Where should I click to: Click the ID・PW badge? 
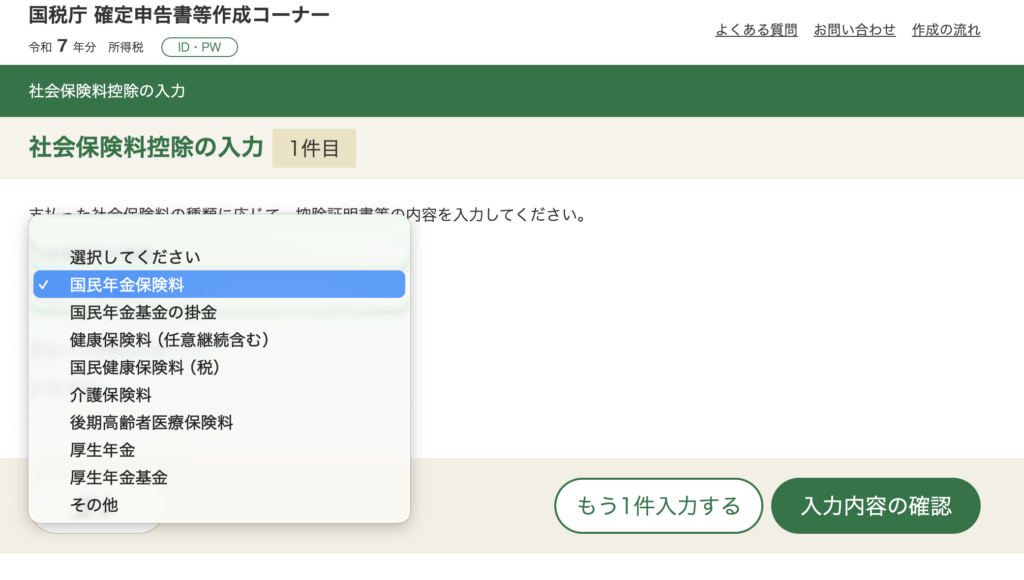coord(199,47)
